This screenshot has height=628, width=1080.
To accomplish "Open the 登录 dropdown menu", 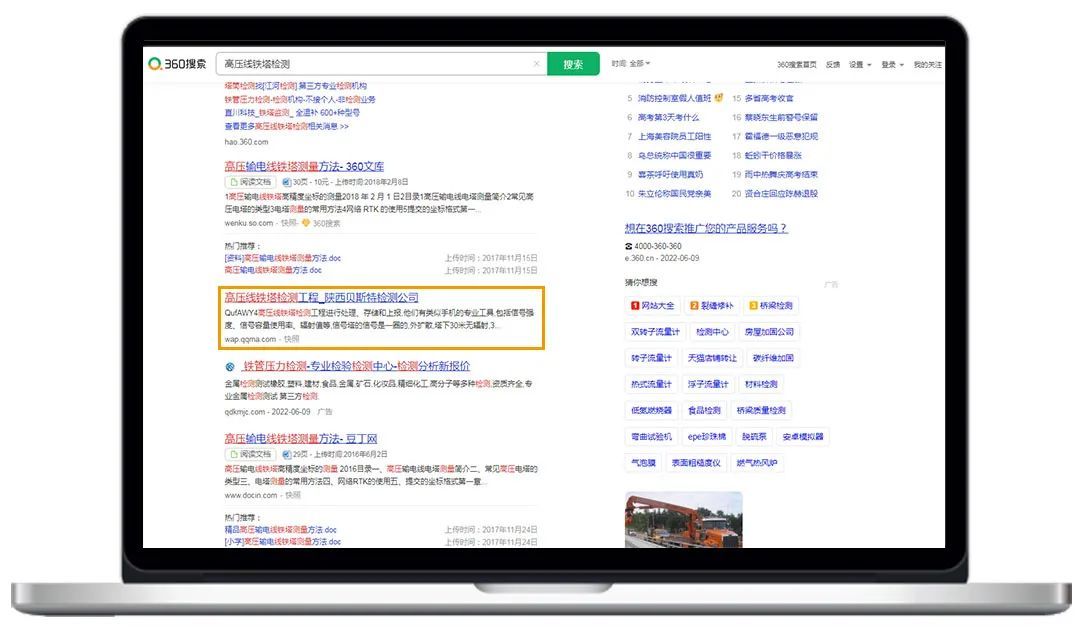I will pyautogui.click(x=892, y=65).
